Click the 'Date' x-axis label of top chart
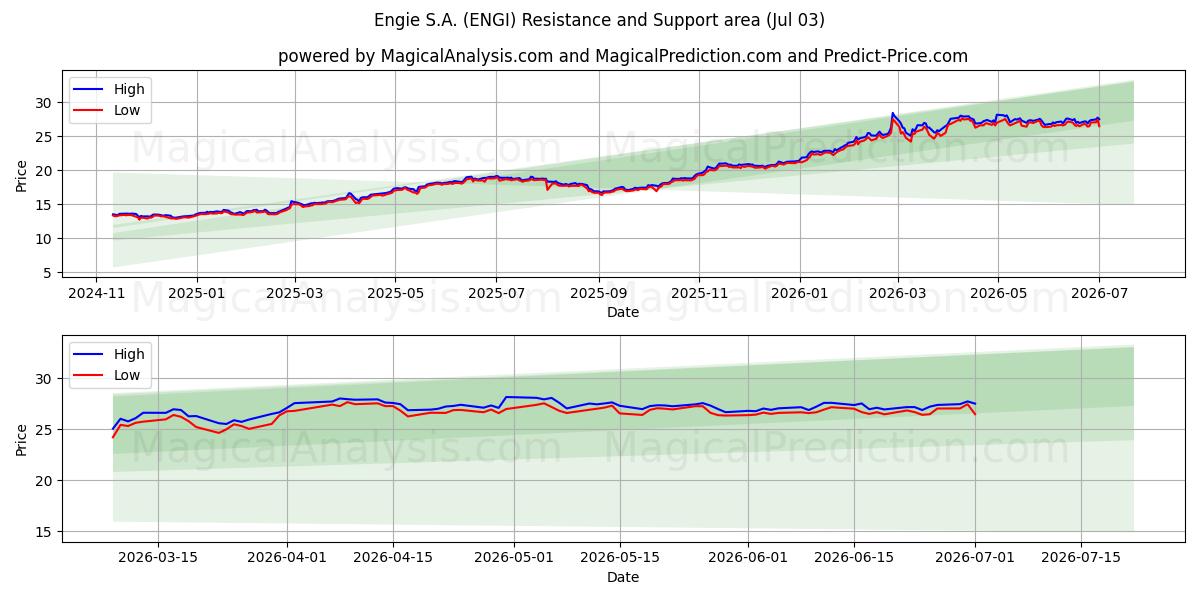The image size is (1200, 600). click(x=623, y=312)
